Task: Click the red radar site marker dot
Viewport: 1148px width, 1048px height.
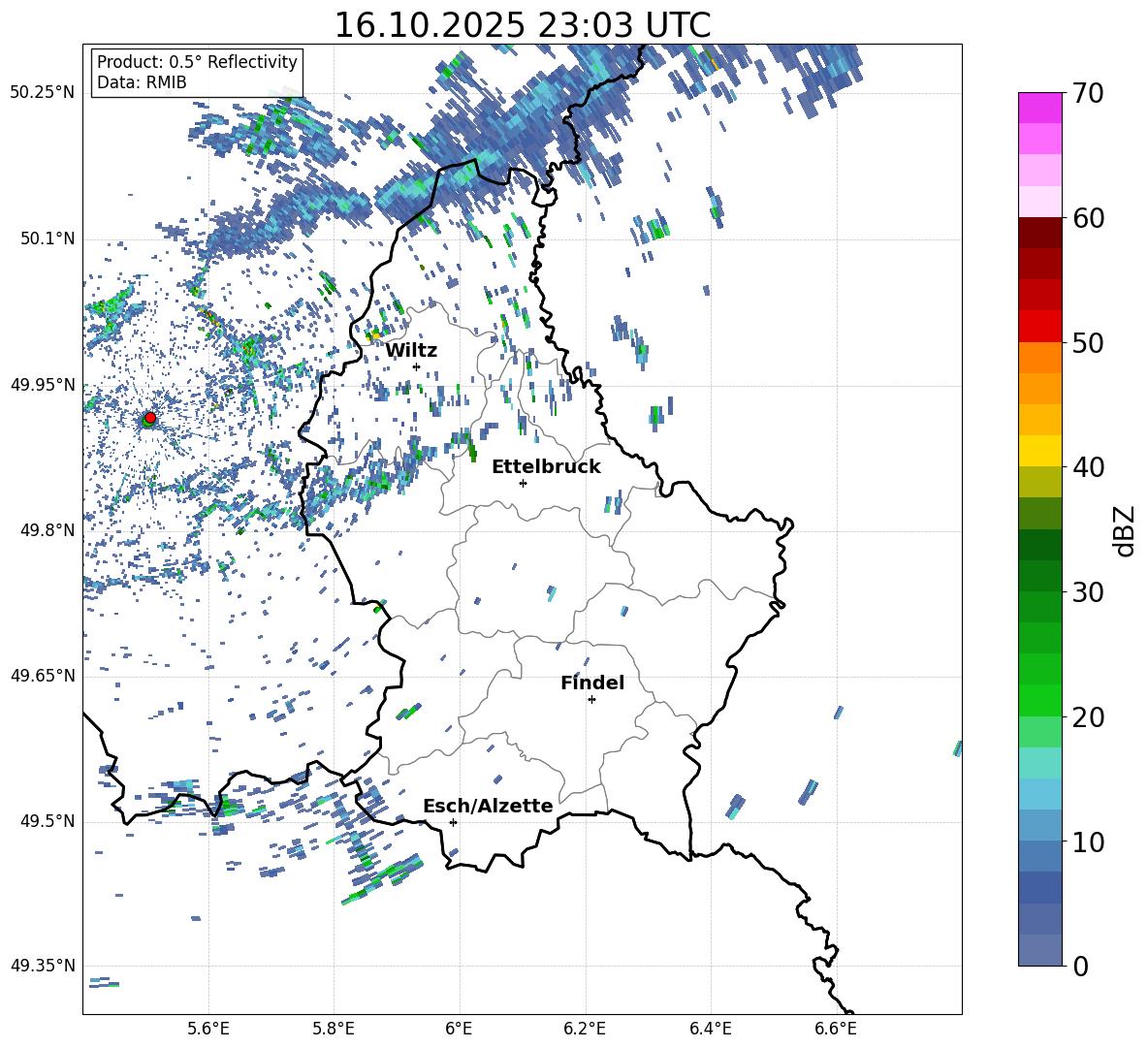Action: [149, 418]
